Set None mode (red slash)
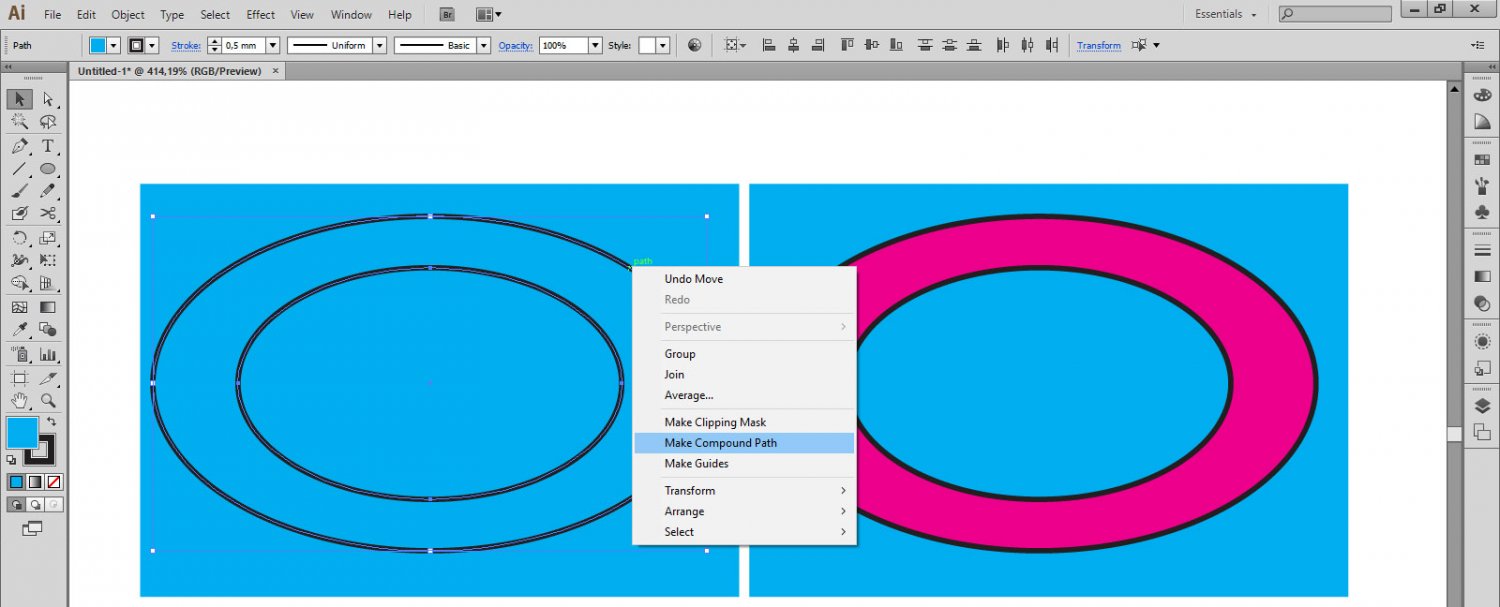 (x=54, y=482)
